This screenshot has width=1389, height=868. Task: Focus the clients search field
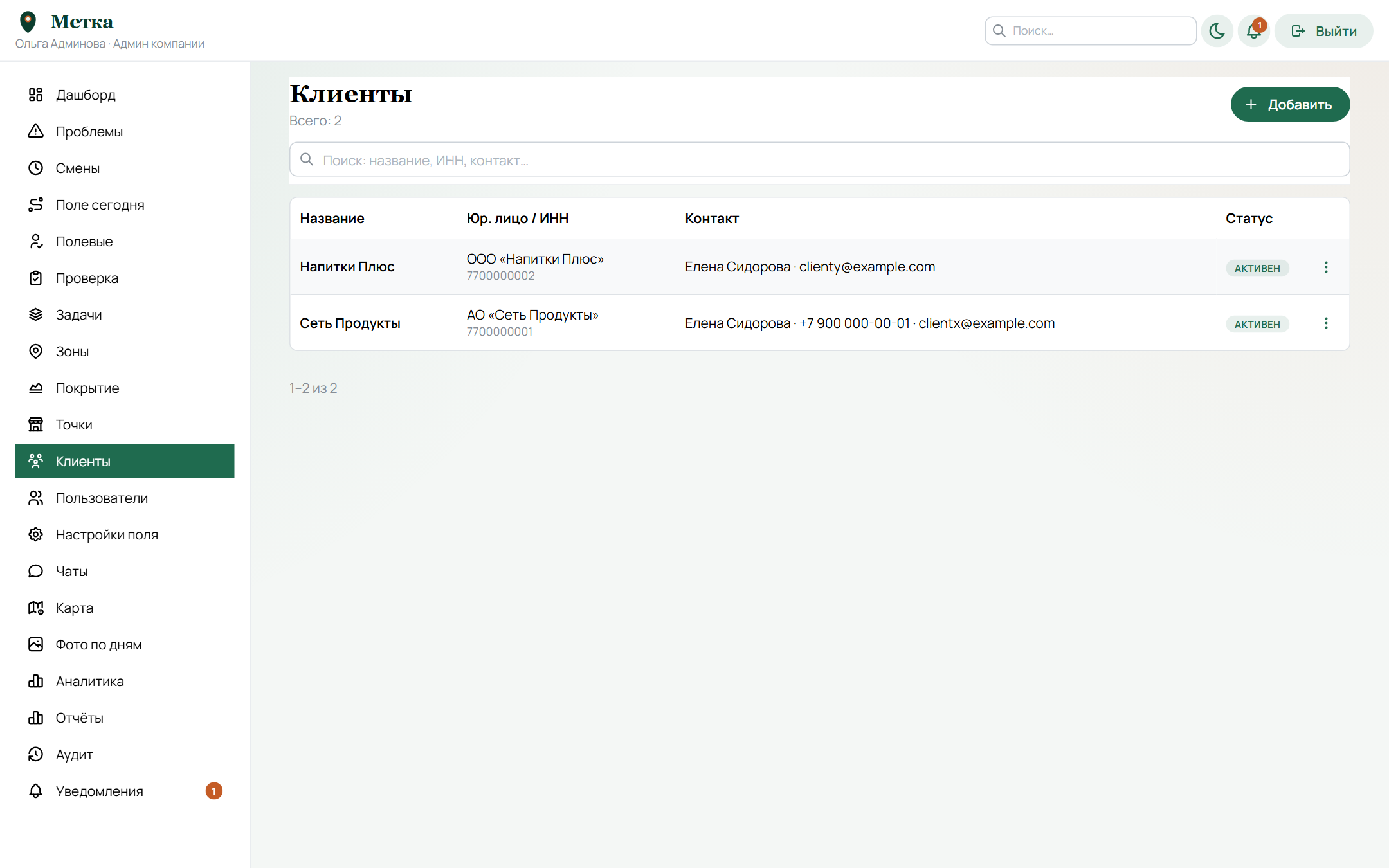819,159
